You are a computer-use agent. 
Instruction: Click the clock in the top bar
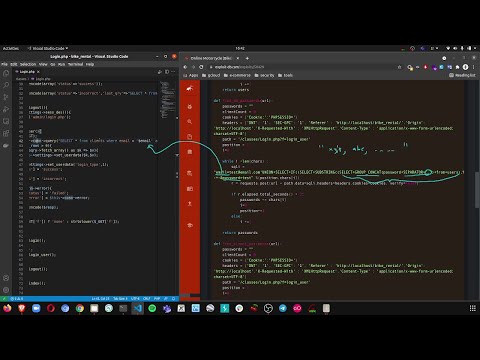click(x=240, y=48)
